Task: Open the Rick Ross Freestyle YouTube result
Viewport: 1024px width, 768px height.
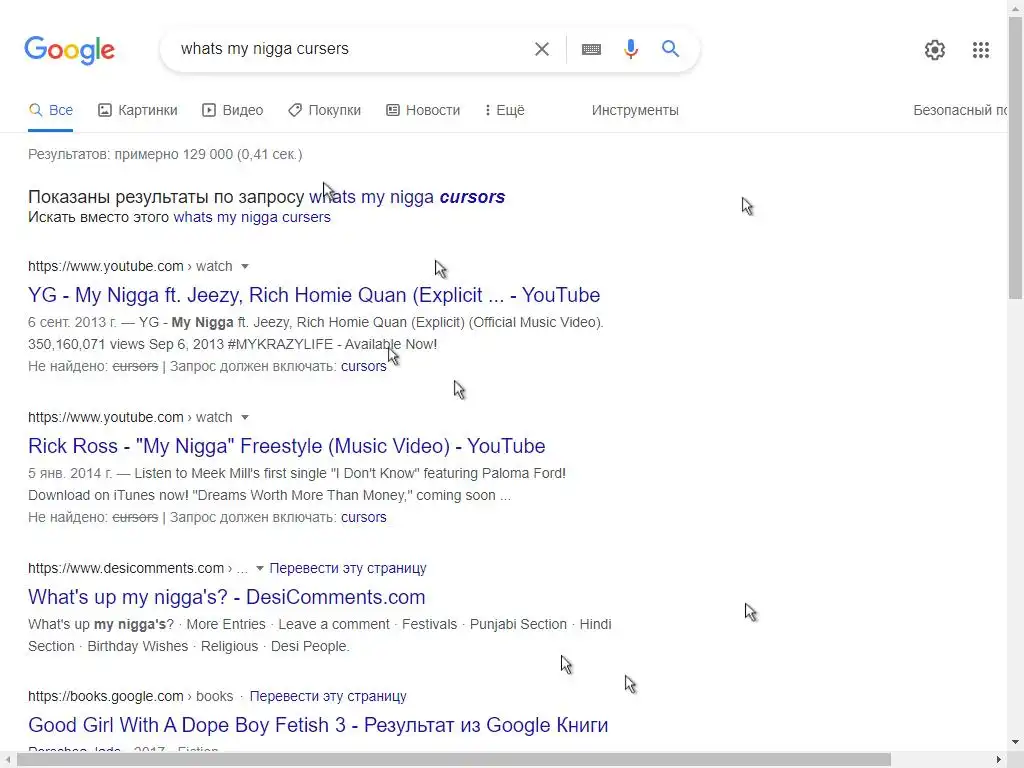Action: [x=287, y=446]
